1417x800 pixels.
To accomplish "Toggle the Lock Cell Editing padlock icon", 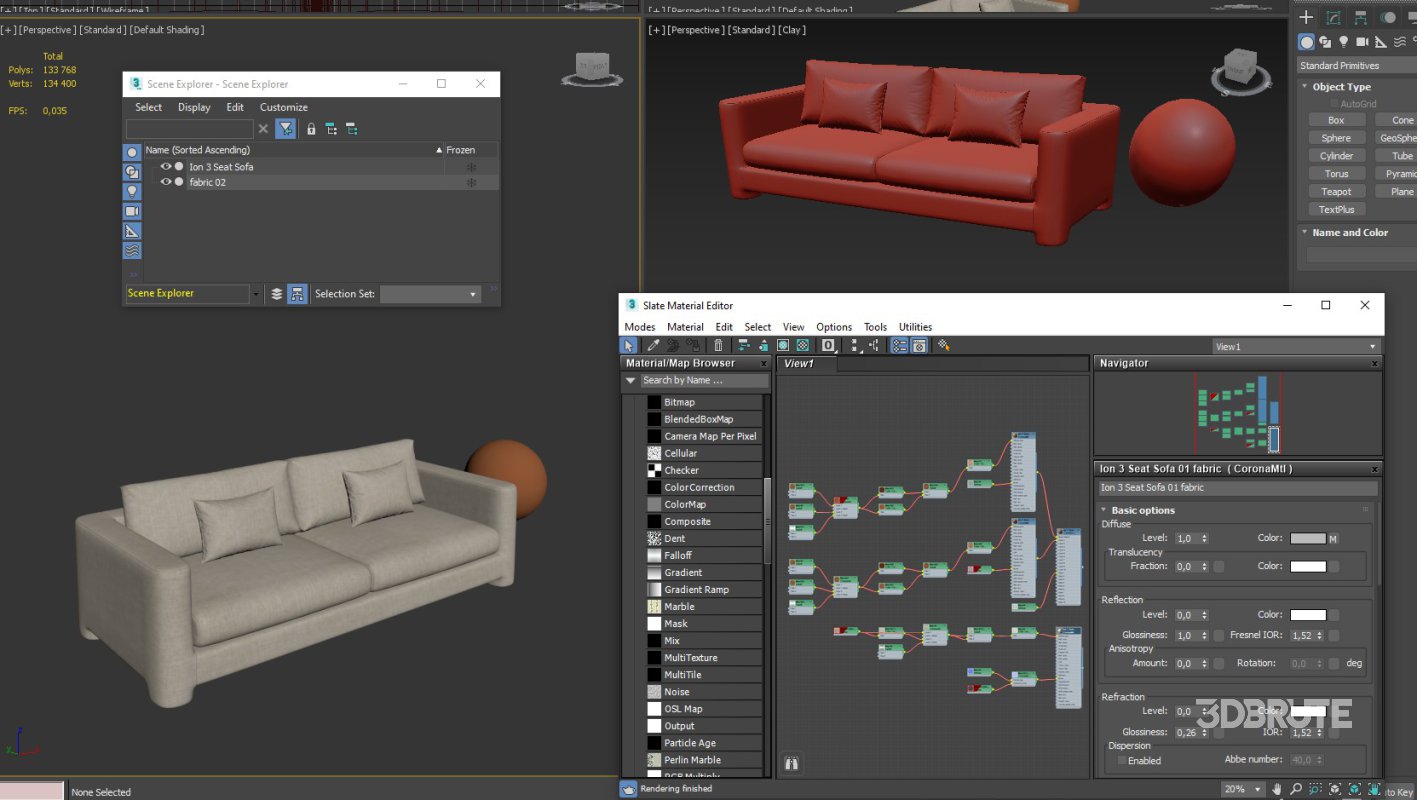I will [311, 128].
